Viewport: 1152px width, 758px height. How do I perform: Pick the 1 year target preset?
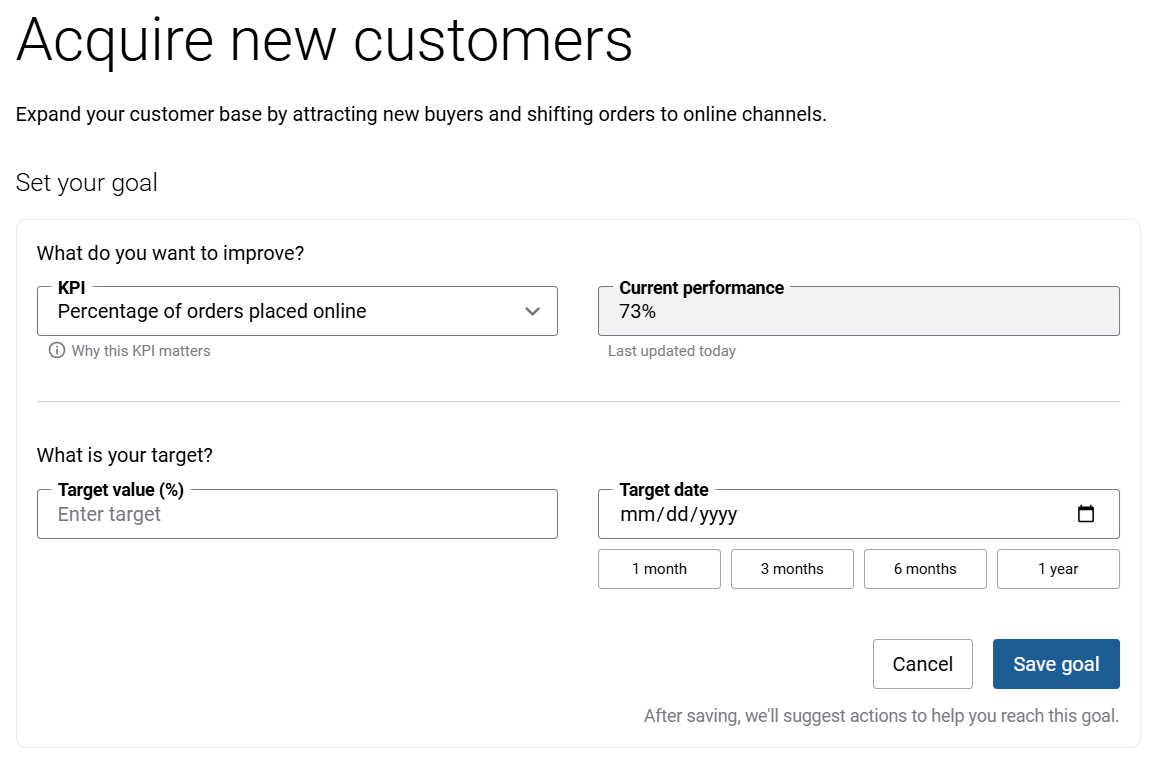point(1058,568)
